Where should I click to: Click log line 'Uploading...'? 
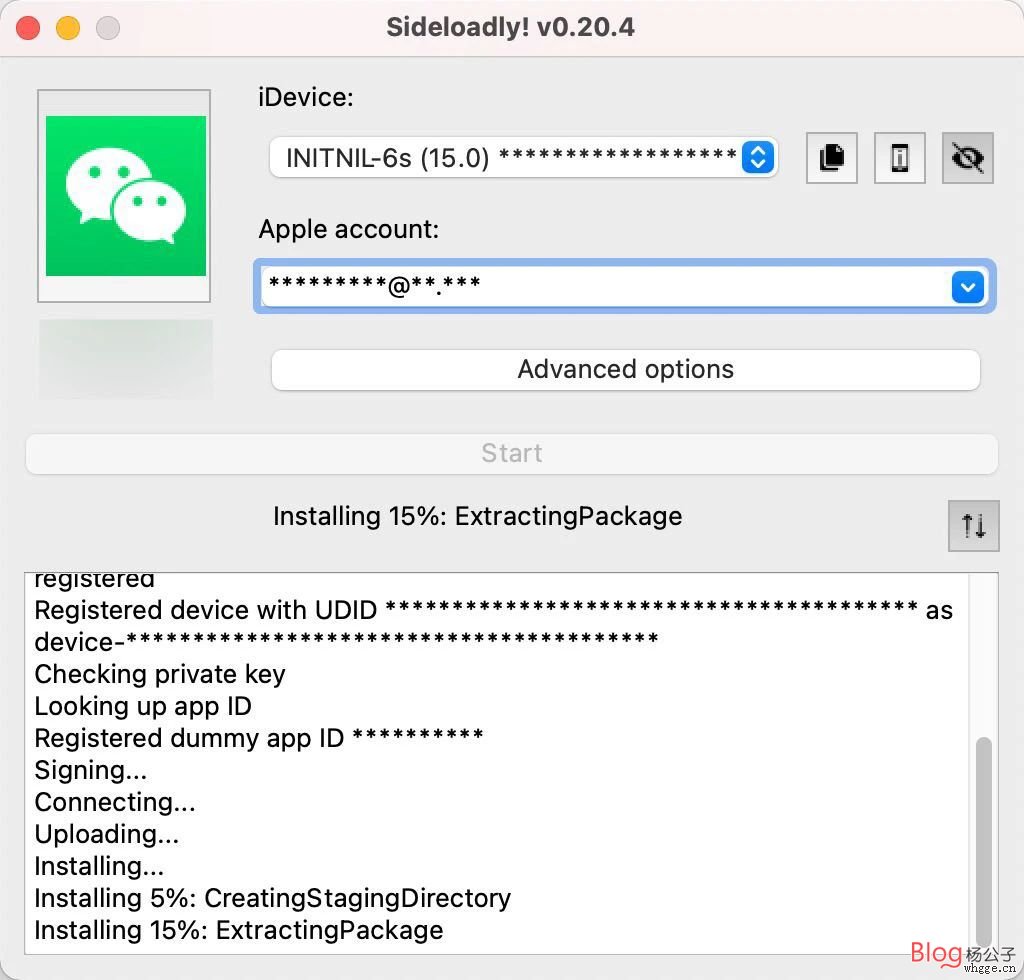(x=106, y=834)
